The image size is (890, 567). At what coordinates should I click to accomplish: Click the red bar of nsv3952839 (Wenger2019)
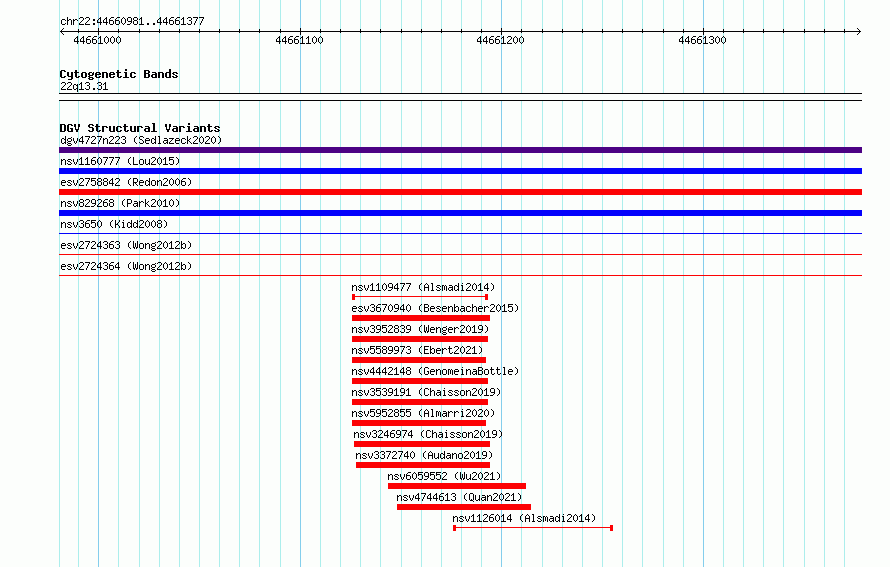pyautogui.click(x=420, y=339)
